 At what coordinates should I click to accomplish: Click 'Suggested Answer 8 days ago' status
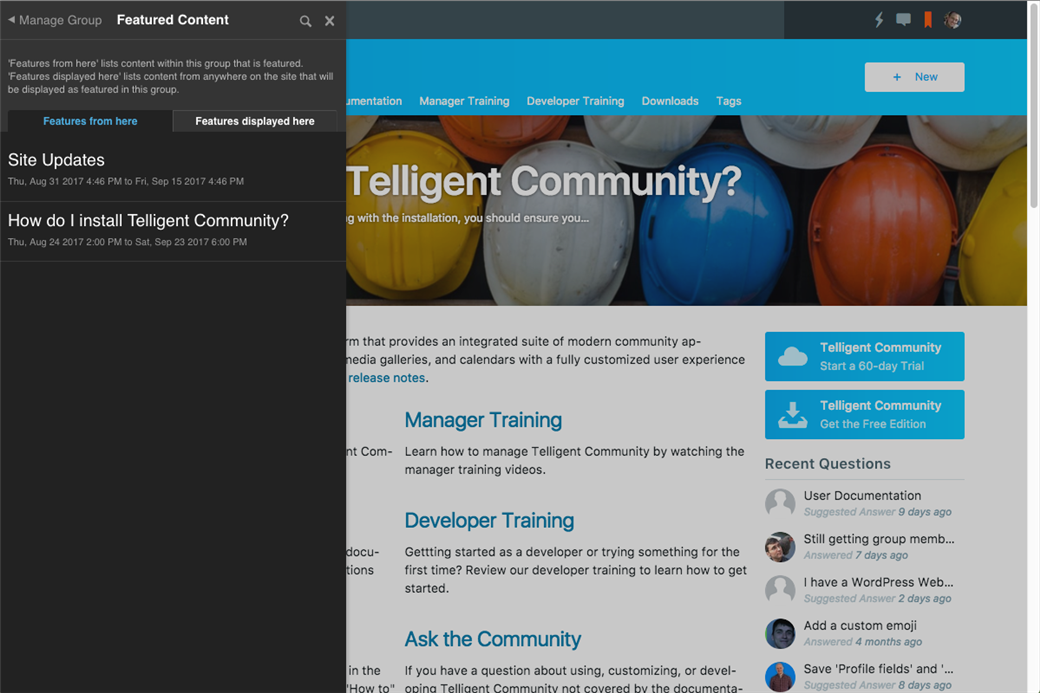[x=878, y=685]
